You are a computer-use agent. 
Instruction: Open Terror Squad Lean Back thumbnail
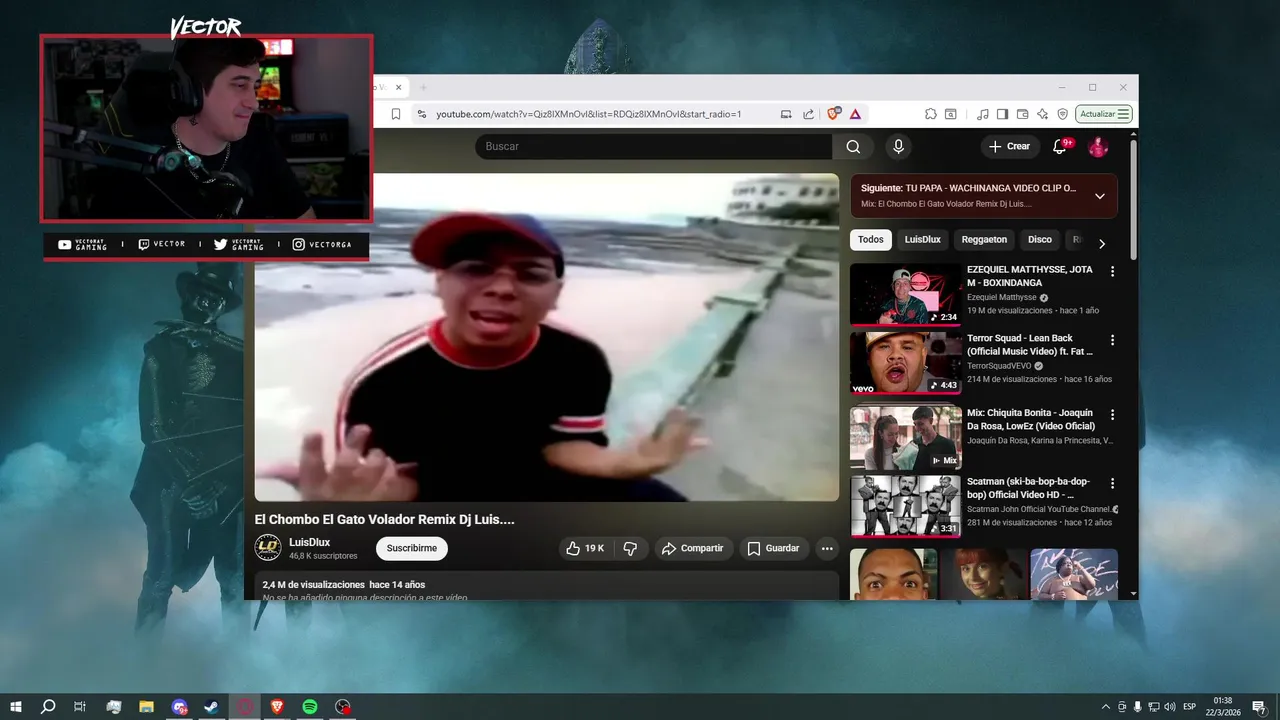906,363
